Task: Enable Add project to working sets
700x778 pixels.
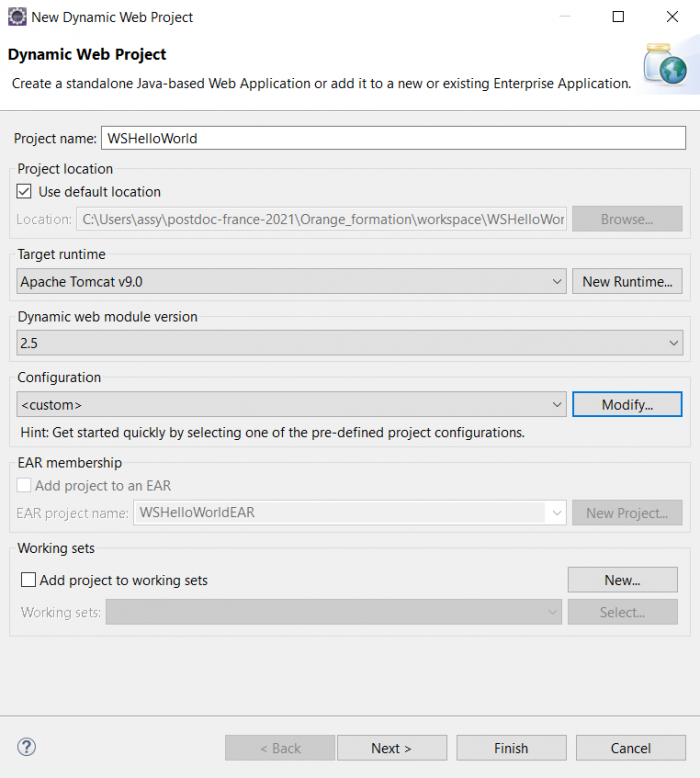Action: (28, 580)
